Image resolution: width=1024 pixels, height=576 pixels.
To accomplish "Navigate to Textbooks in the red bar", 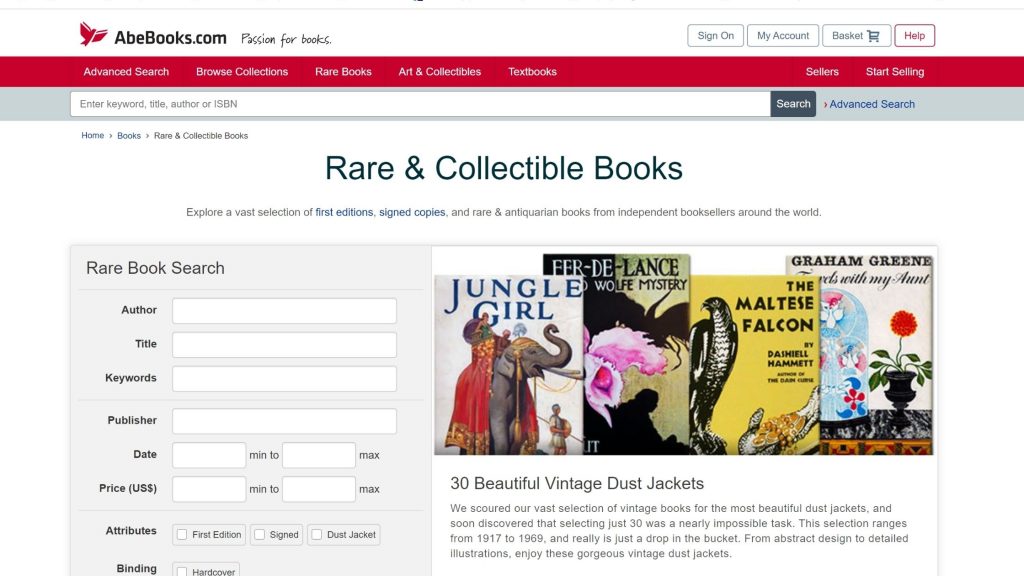I will tap(532, 72).
